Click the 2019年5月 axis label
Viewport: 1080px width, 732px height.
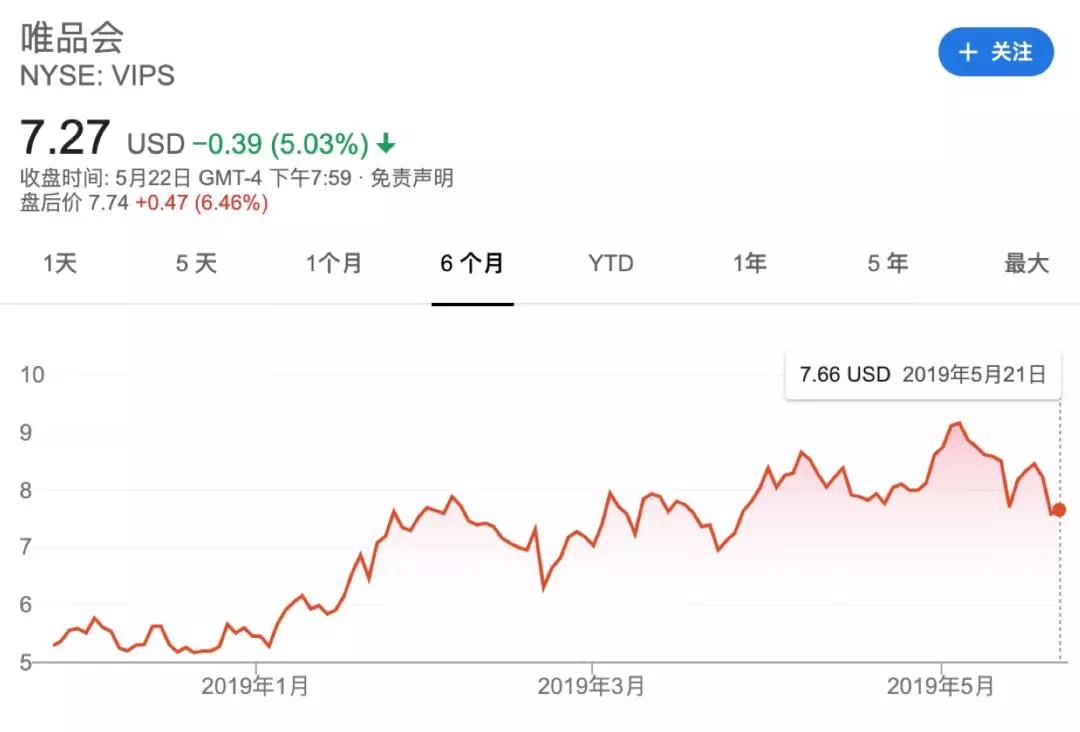[941, 687]
